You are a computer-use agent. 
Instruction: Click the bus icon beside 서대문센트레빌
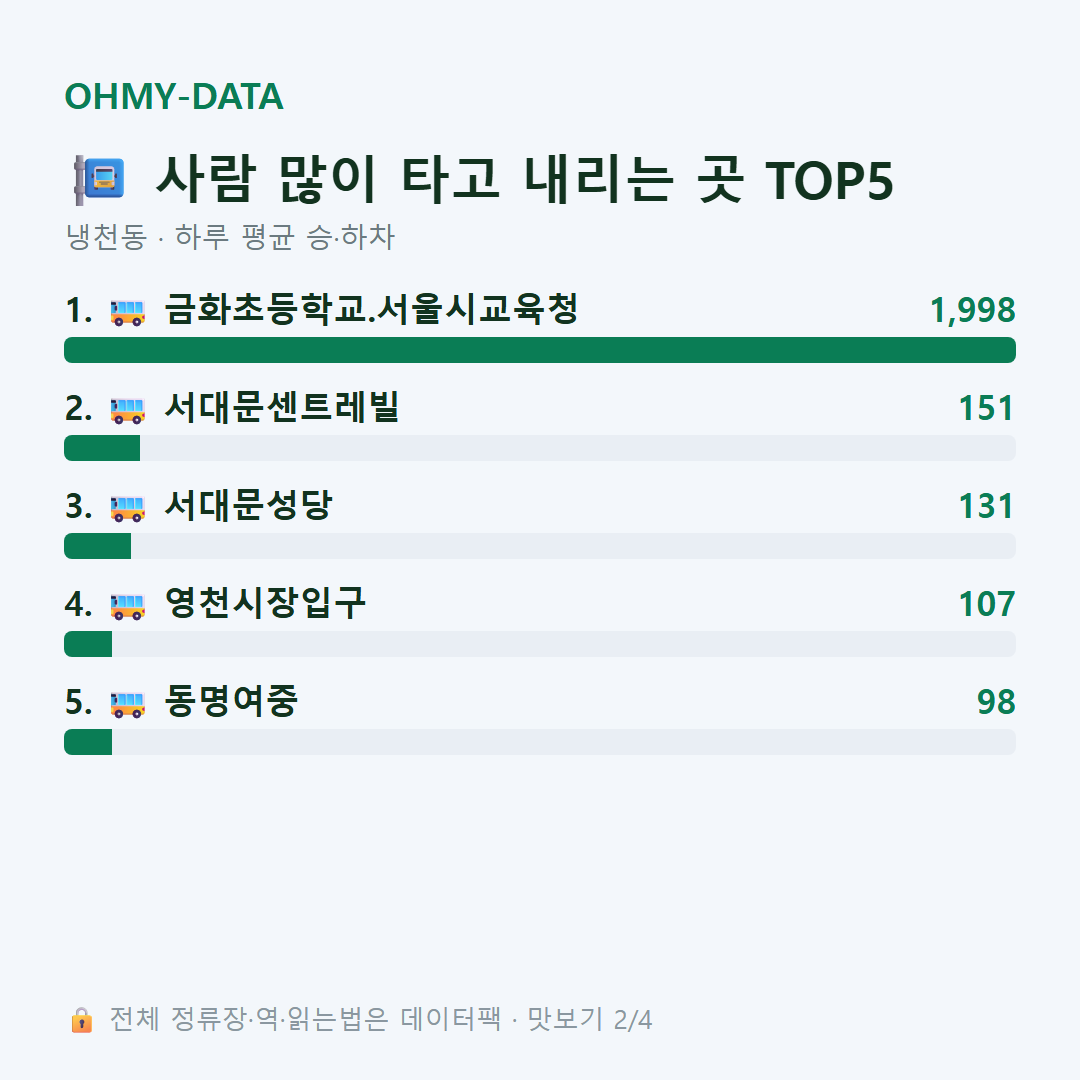point(128,409)
